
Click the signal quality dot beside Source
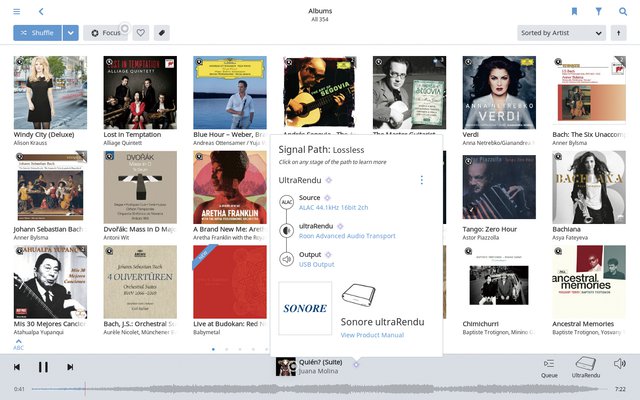(x=327, y=198)
